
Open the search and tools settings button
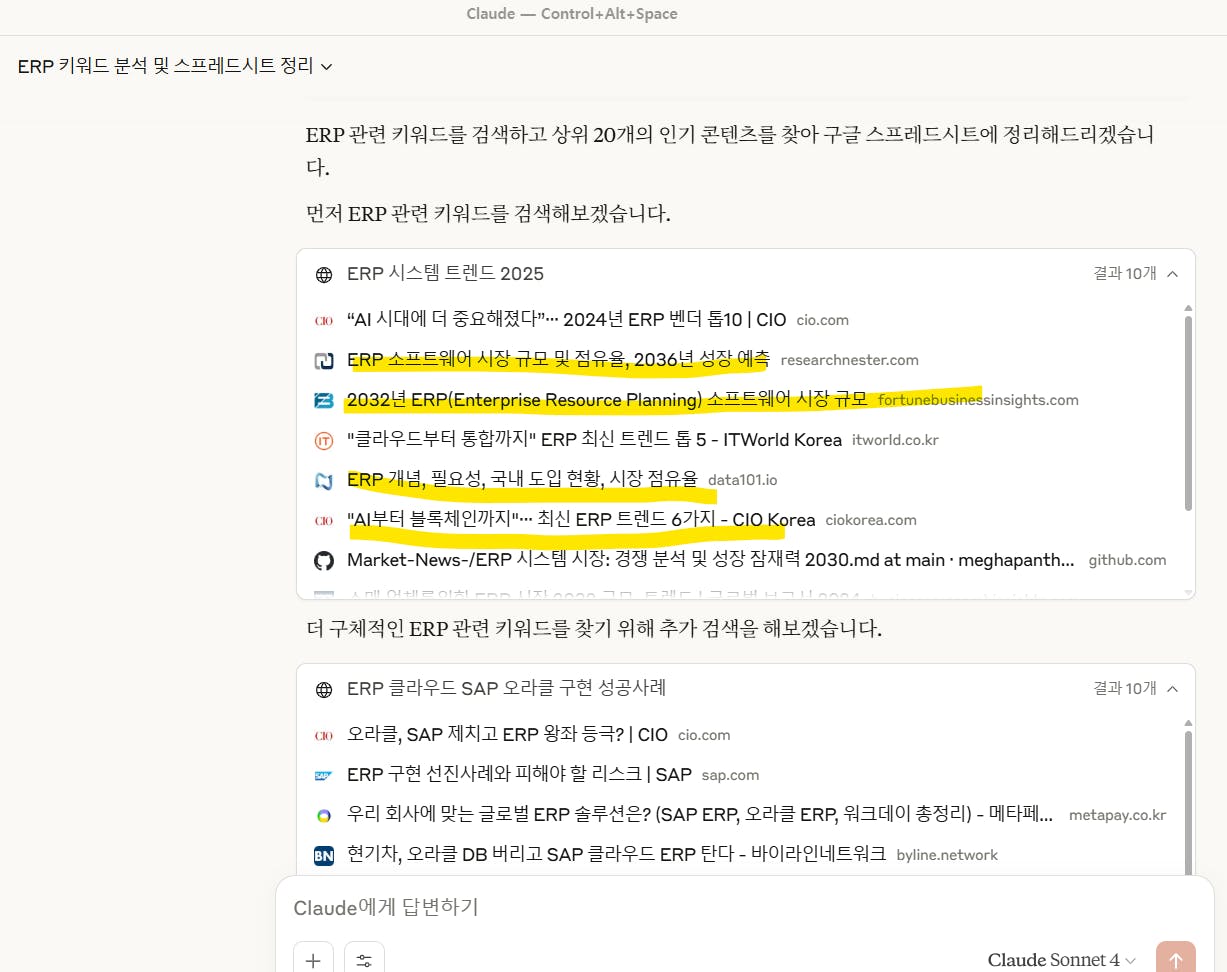pos(364,959)
